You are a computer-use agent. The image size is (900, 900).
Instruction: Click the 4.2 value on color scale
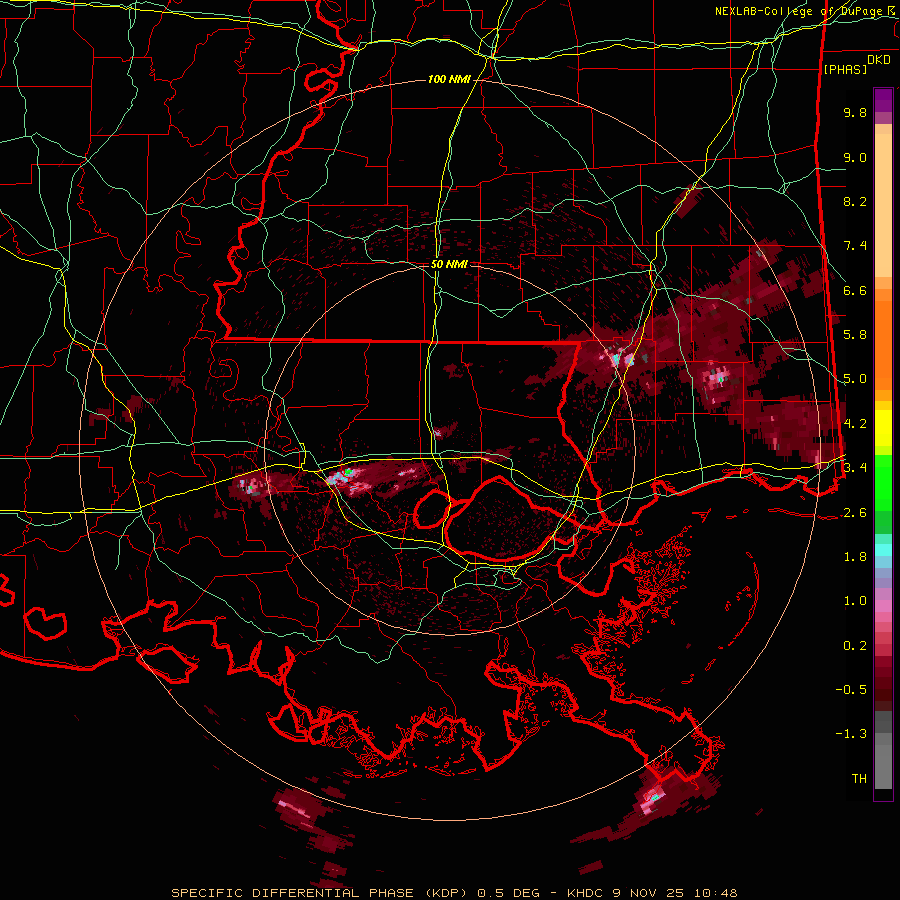[855, 424]
